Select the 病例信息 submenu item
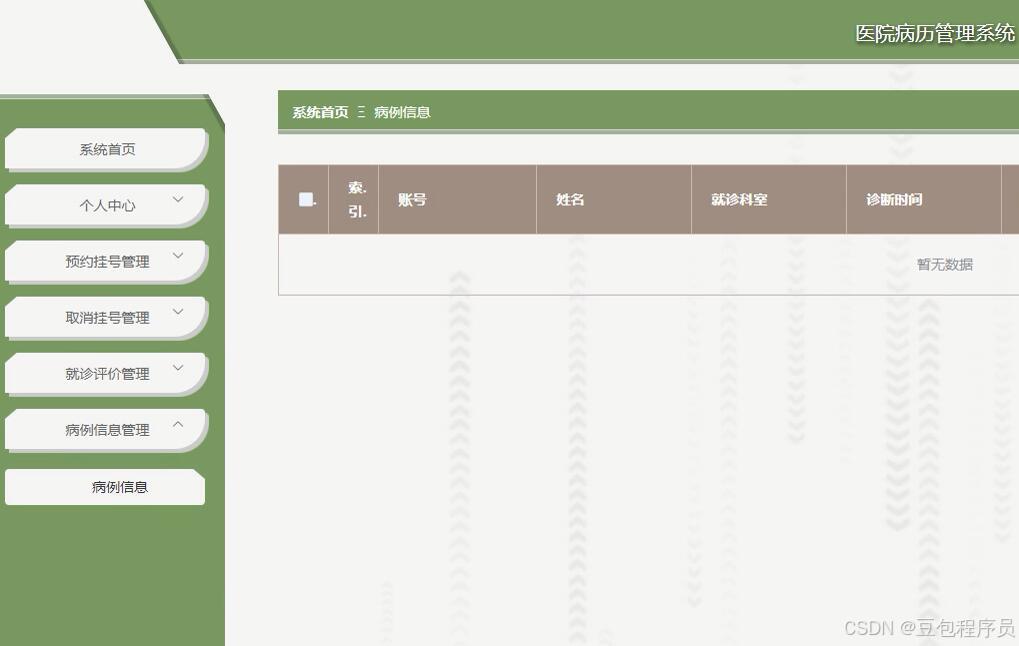The height and width of the screenshot is (646, 1019). pyautogui.click(x=105, y=487)
